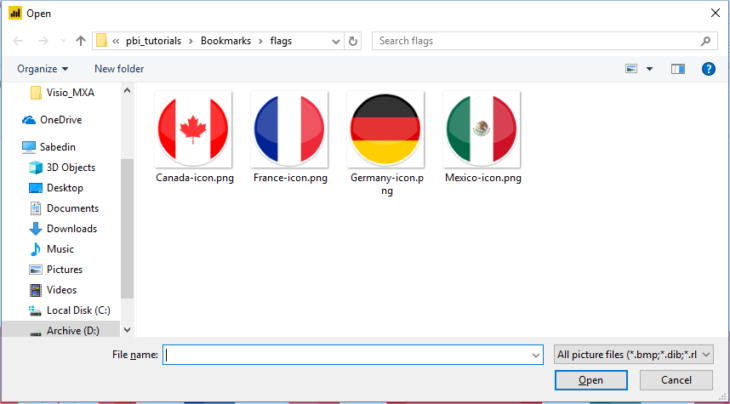Go up one folder level

tap(81, 41)
